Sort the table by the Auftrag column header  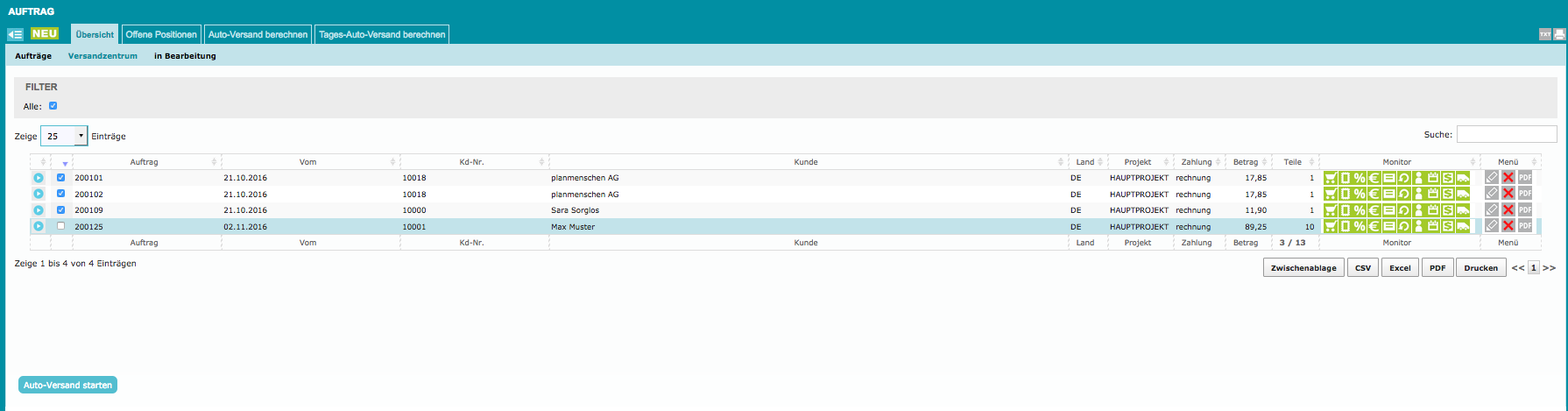click(x=145, y=162)
